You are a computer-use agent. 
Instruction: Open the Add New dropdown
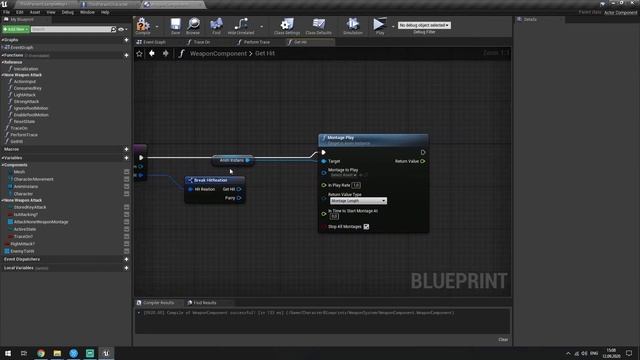pyautogui.click(x=16, y=29)
